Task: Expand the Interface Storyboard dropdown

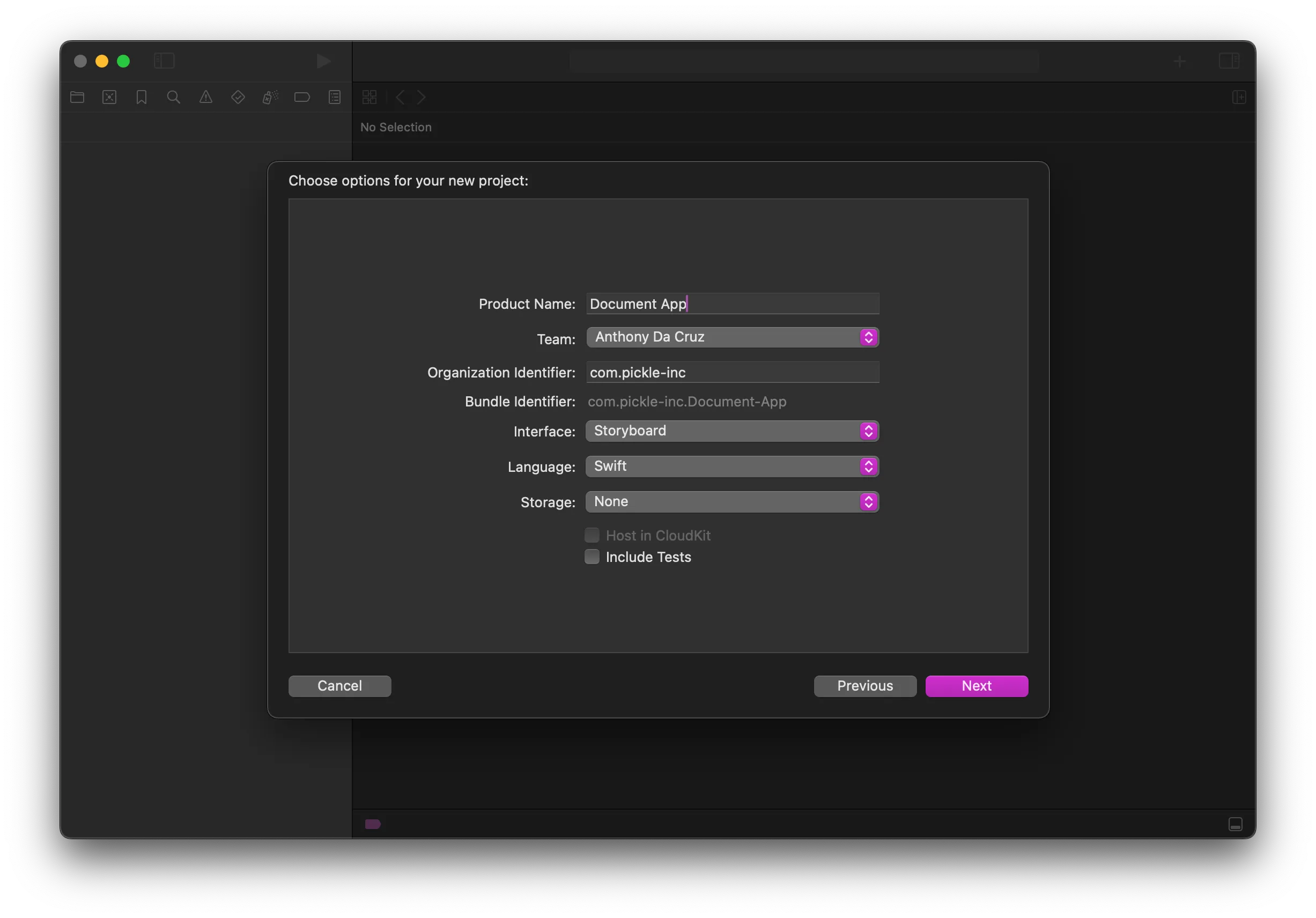Action: click(732, 431)
